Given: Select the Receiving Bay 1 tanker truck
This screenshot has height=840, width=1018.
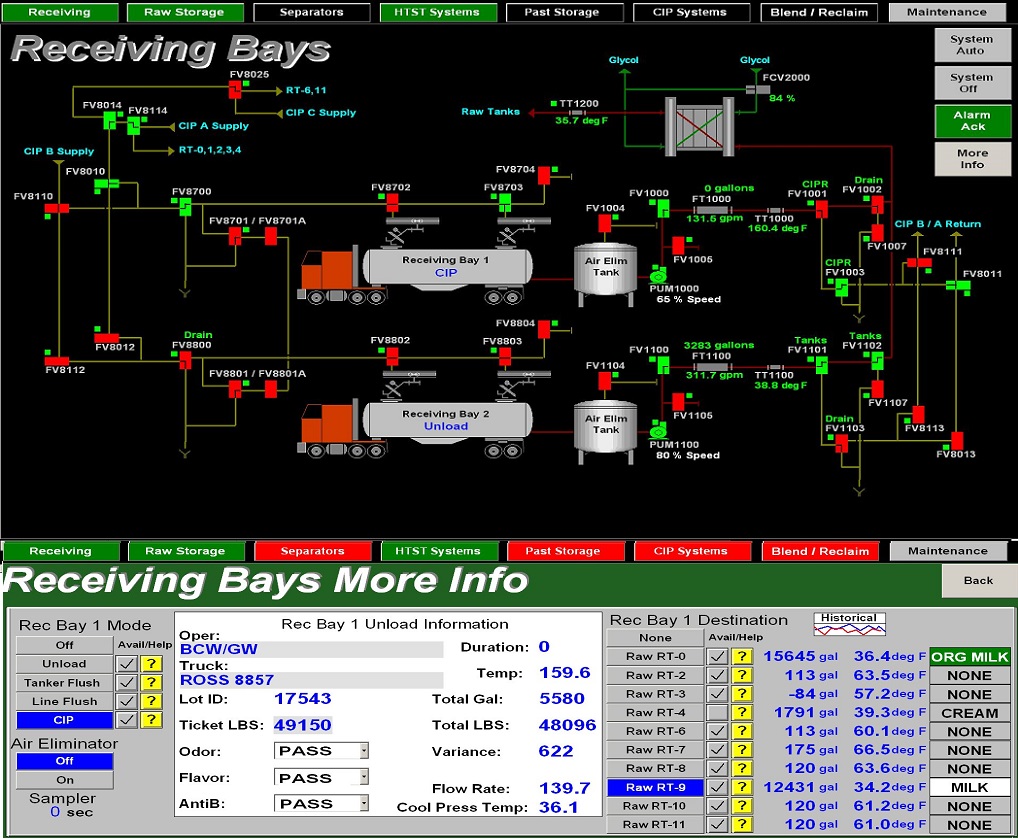Looking at the screenshot, I should coord(416,275).
